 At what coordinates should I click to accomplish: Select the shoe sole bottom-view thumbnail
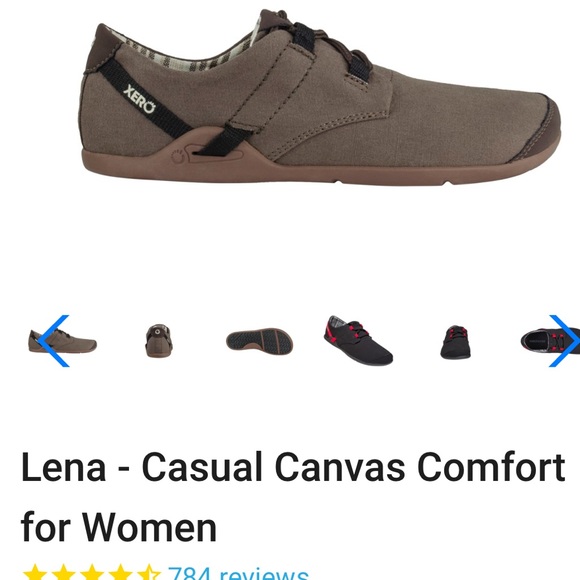(x=259, y=340)
